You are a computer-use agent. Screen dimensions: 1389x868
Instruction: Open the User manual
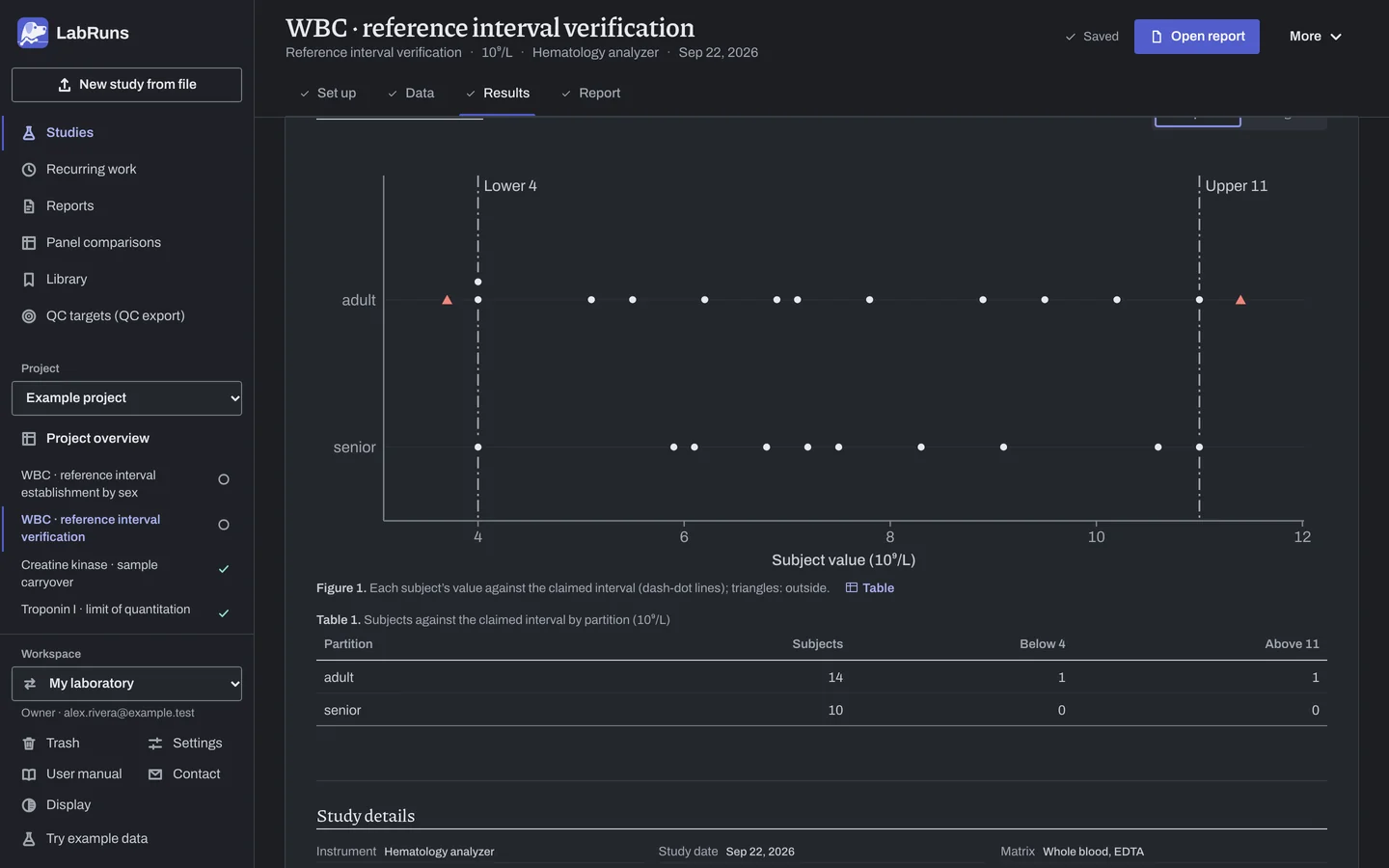pyautogui.click(x=72, y=774)
